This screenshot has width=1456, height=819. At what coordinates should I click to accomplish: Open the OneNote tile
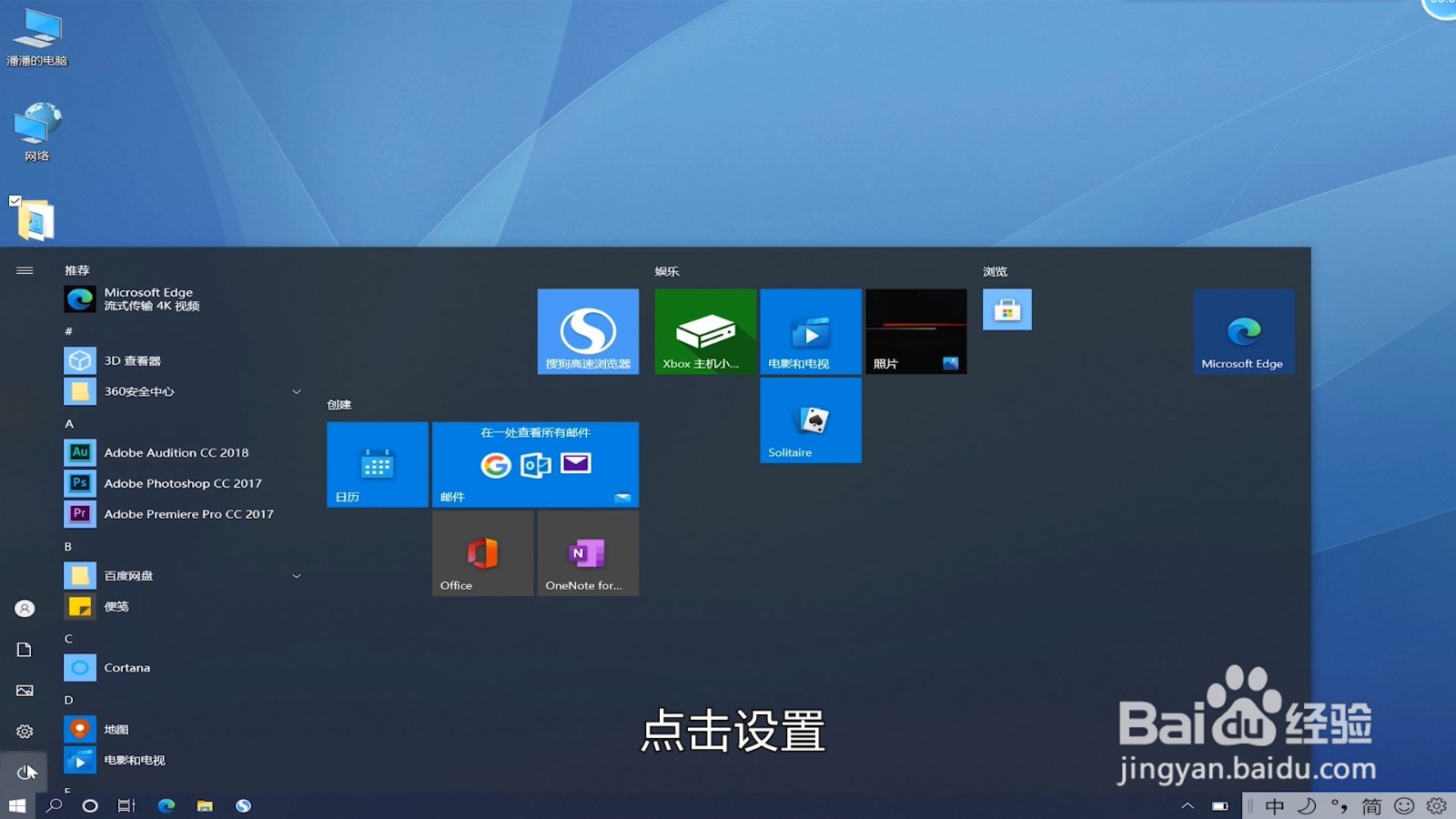(x=588, y=553)
